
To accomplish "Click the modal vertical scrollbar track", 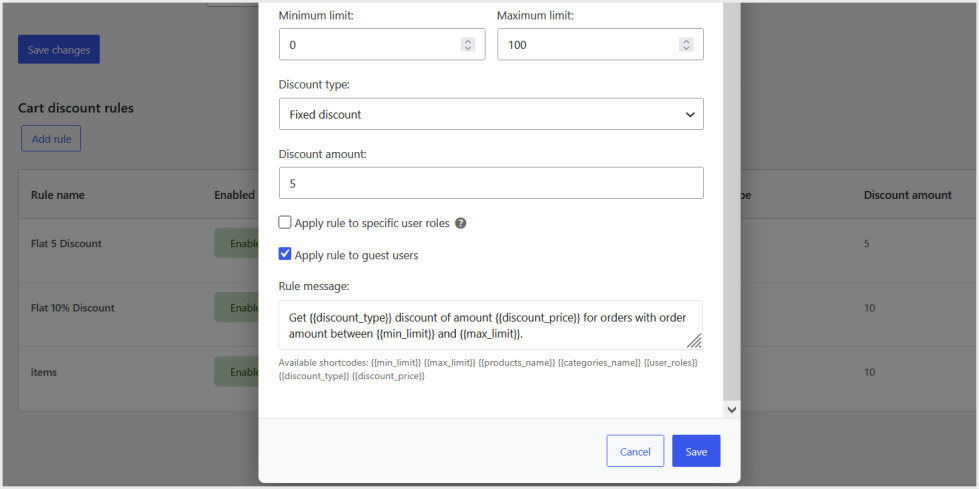I will click(732, 200).
